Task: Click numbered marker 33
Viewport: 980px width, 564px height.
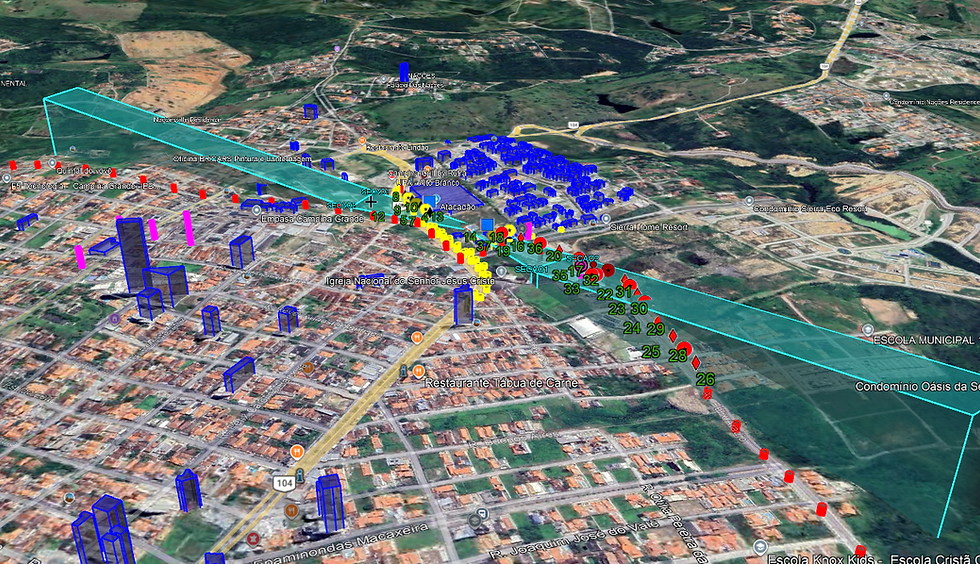Action: [572, 290]
